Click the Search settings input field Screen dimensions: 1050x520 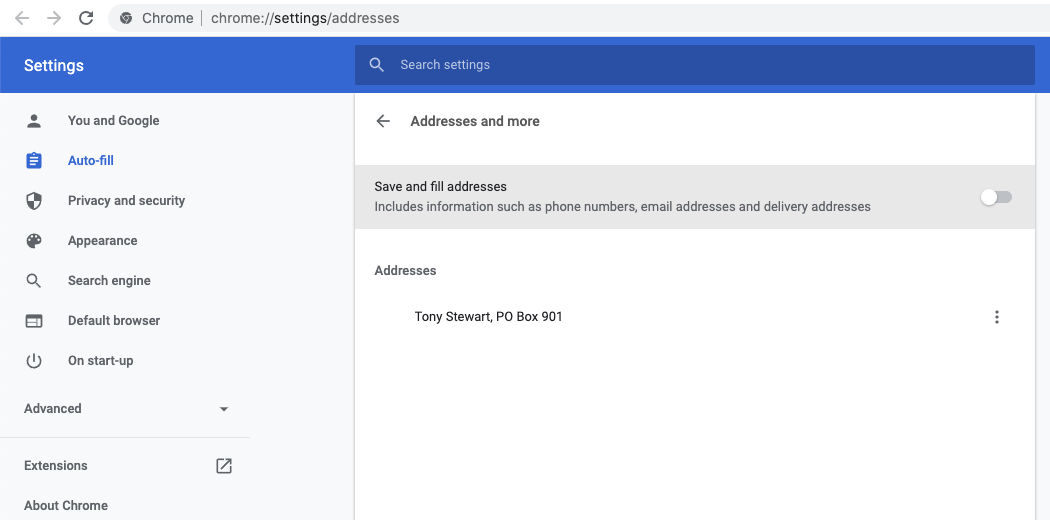[694, 65]
